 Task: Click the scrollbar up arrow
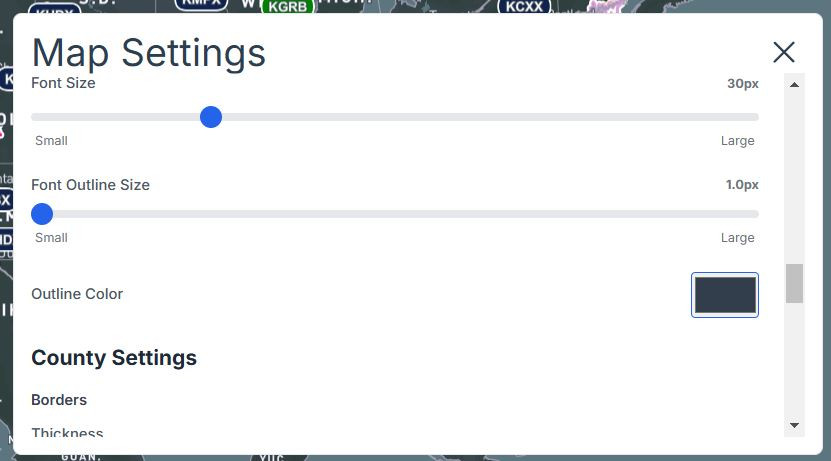click(x=794, y=84)
